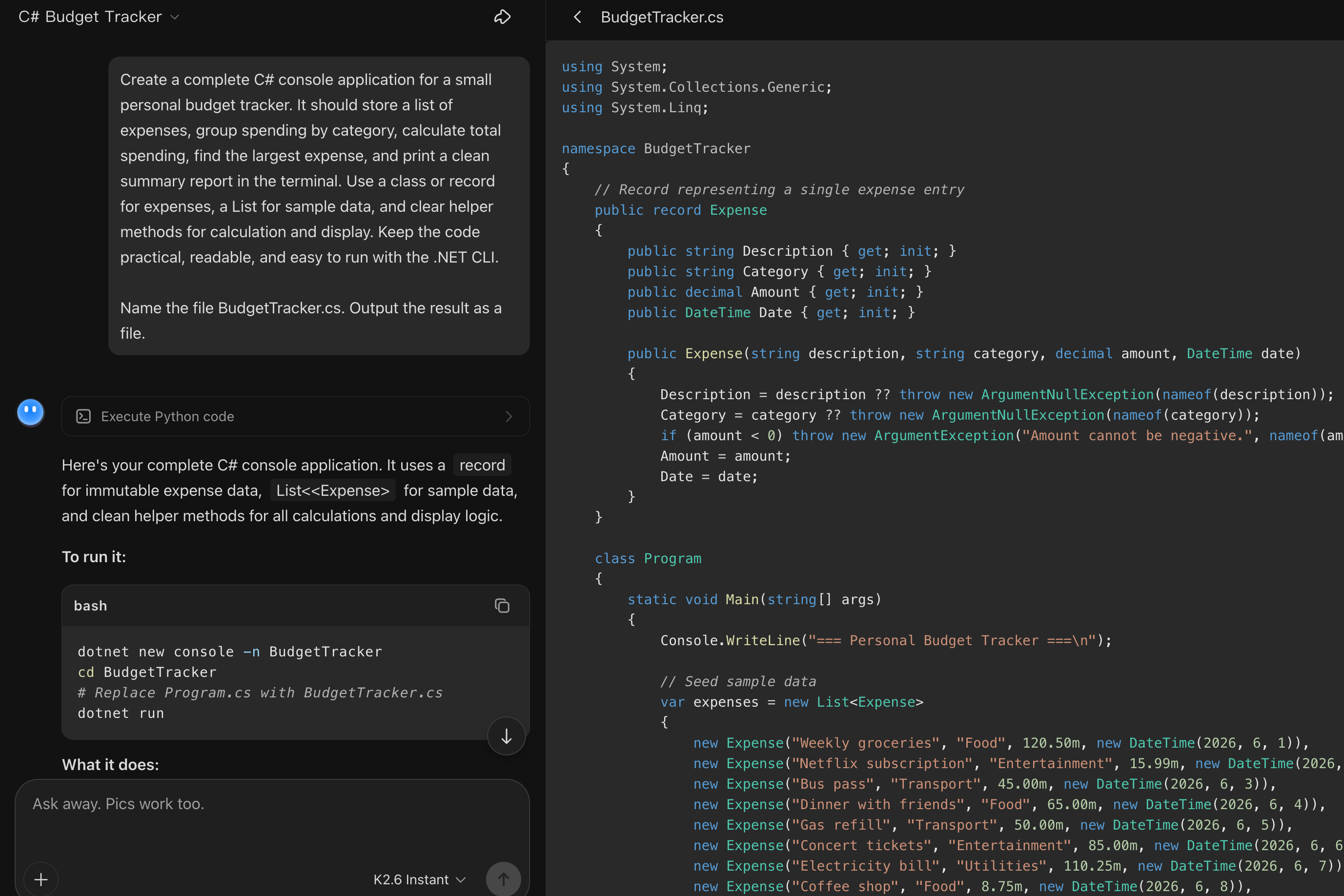The width and height of the screenshot is (1344, 896).
Task: Click the 'dotnet new console -n BudgetTracker' line
Action: point(230,652)
